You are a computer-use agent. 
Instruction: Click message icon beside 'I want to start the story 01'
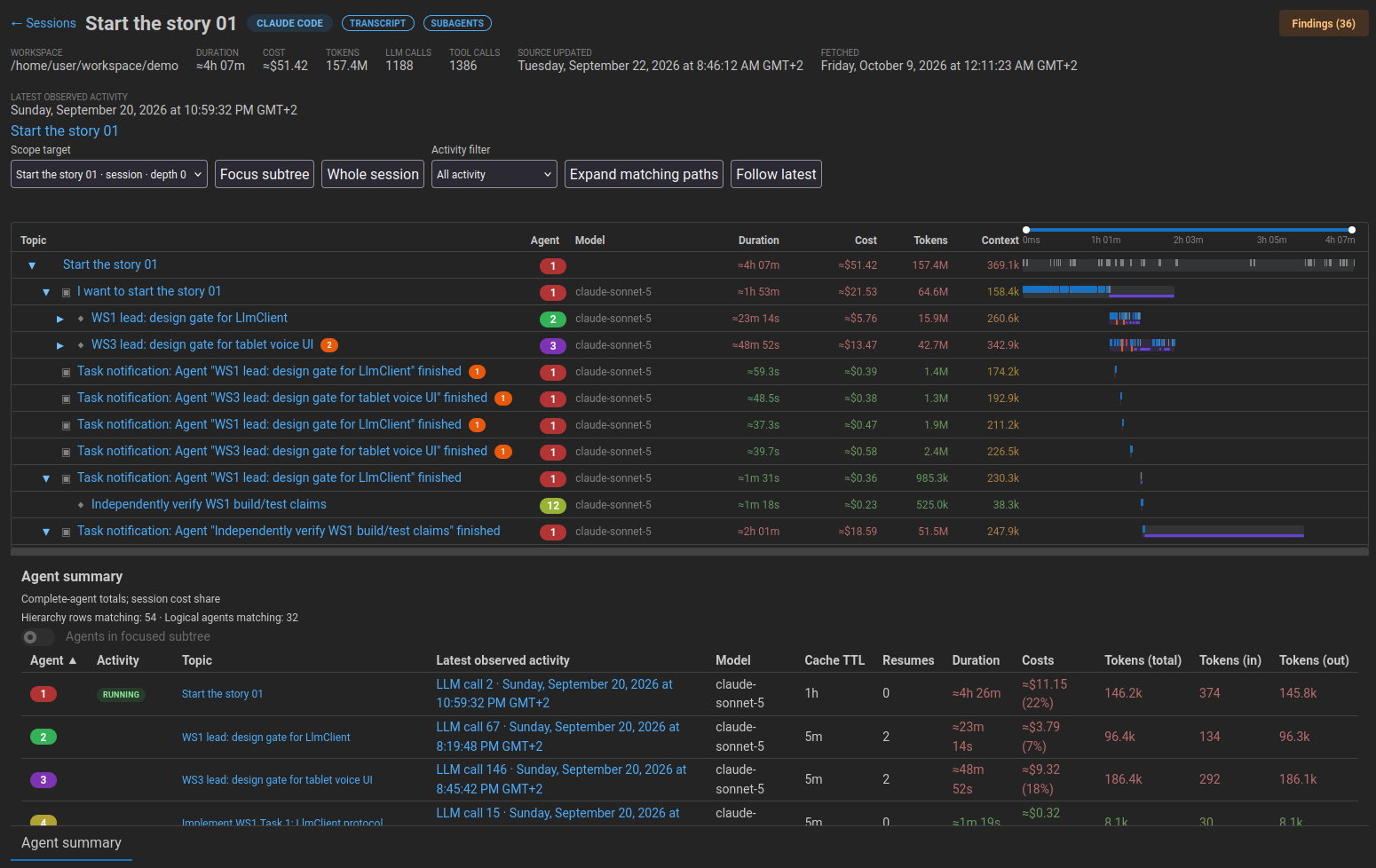coord(67,292)
